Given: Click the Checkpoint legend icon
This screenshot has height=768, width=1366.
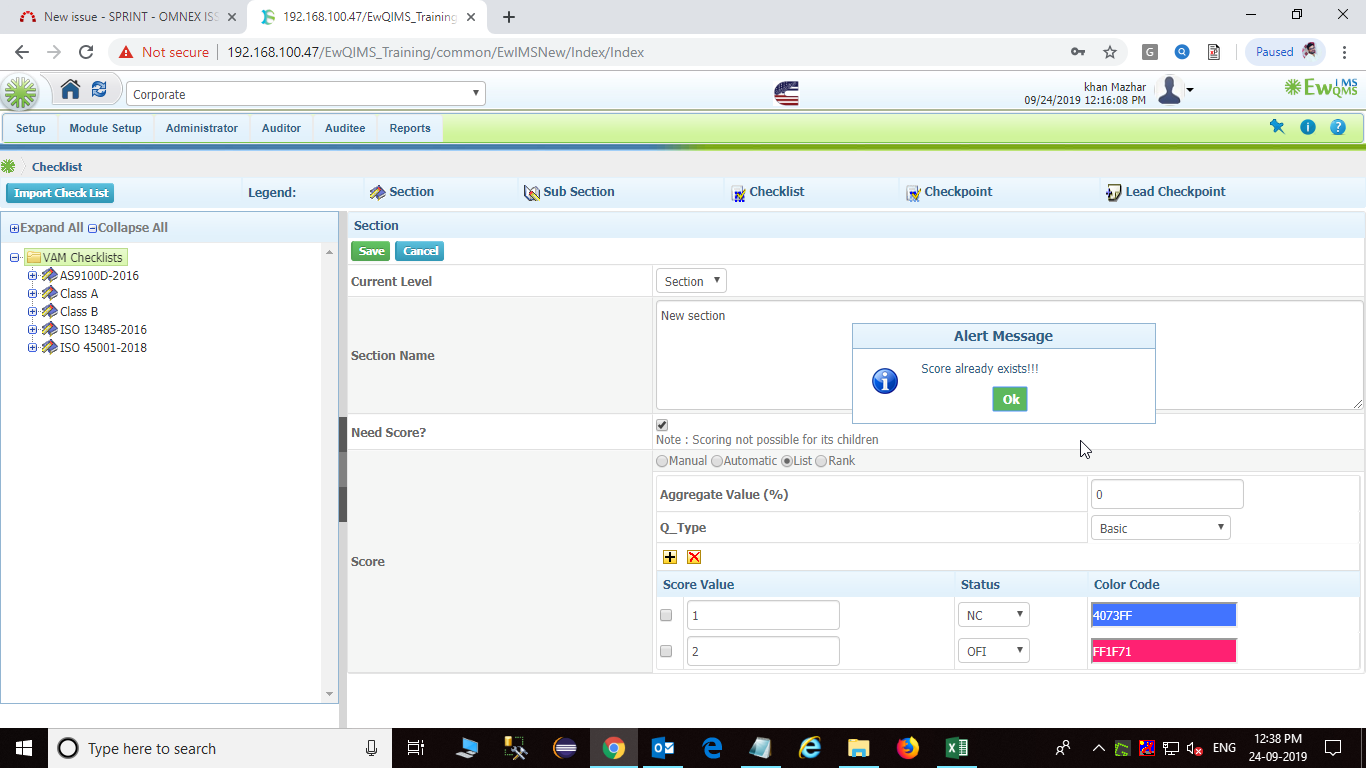Looking at the screenshot, I should click(913, 193).
